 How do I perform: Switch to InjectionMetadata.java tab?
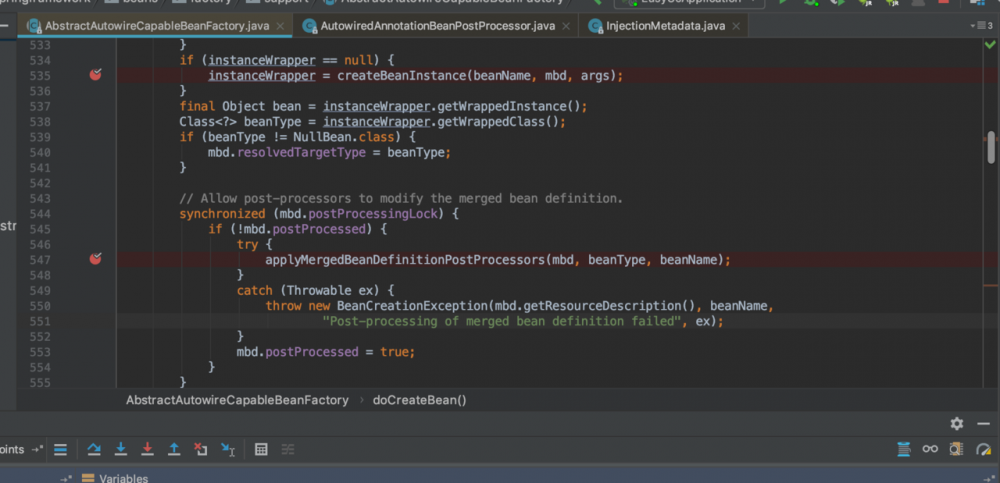(664, 25)
